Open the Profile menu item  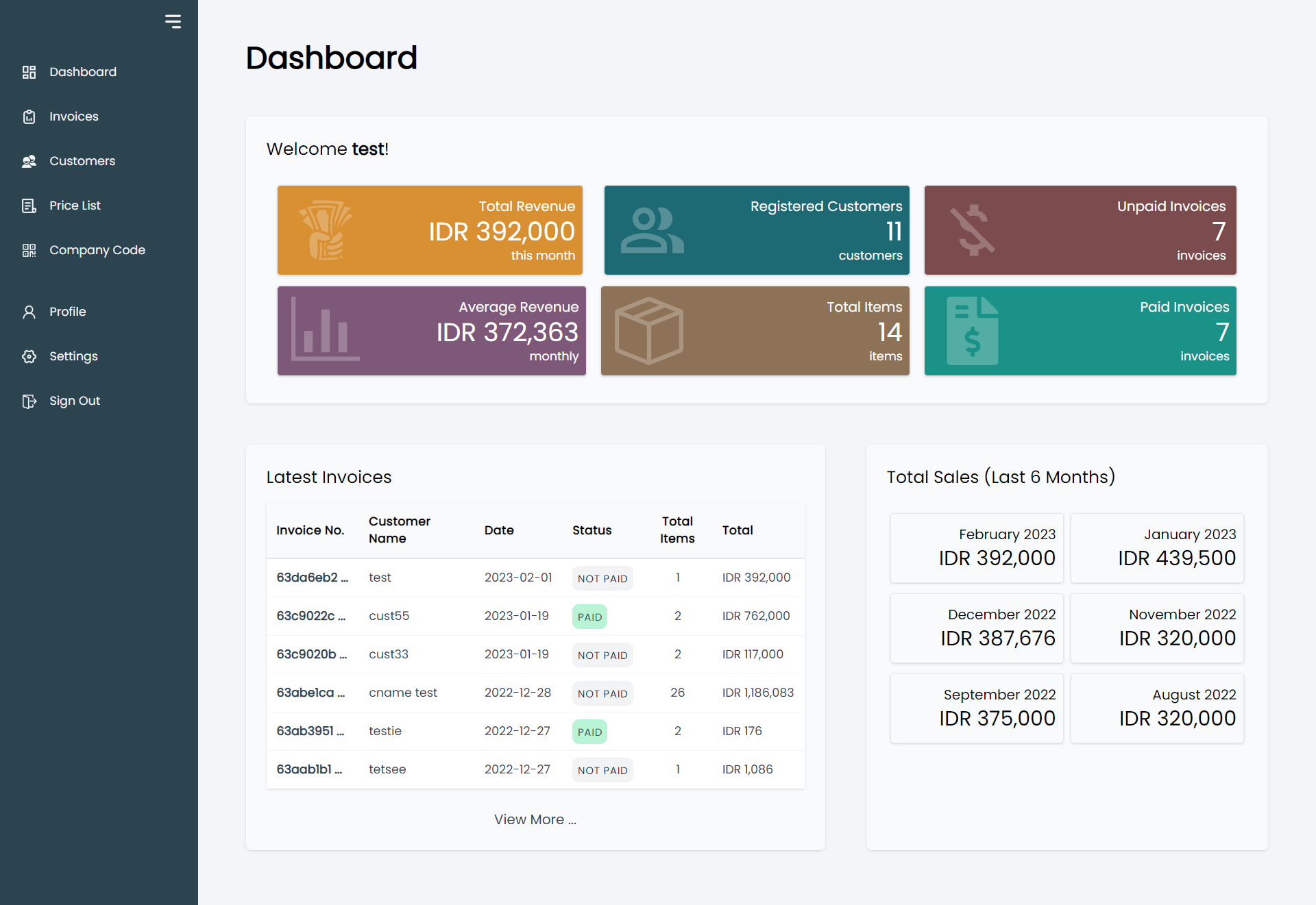point(67,312)
